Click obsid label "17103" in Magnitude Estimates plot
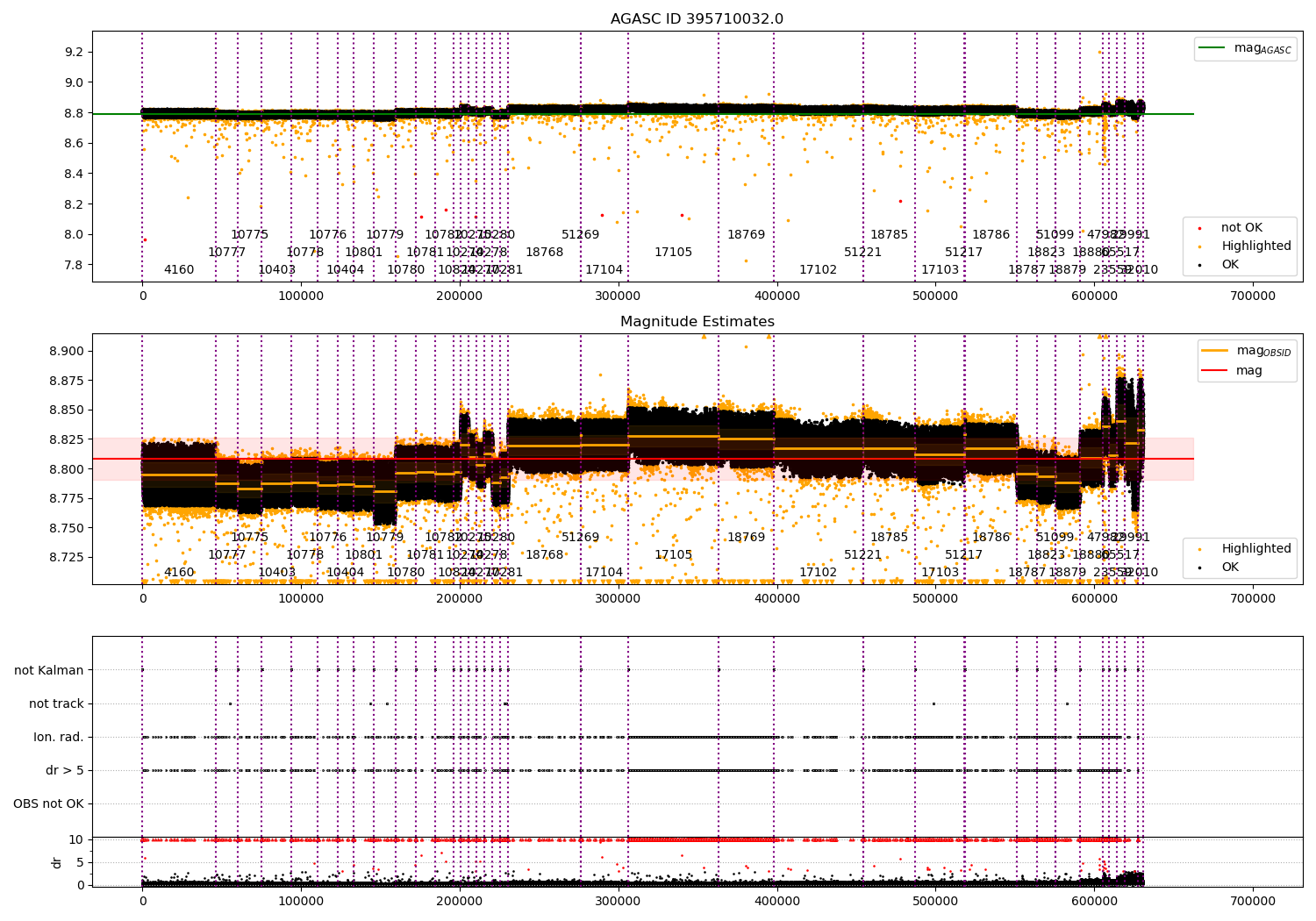The height and width of the screenshot is (921, 1316). pyautogui.click(x=941, y=573)
